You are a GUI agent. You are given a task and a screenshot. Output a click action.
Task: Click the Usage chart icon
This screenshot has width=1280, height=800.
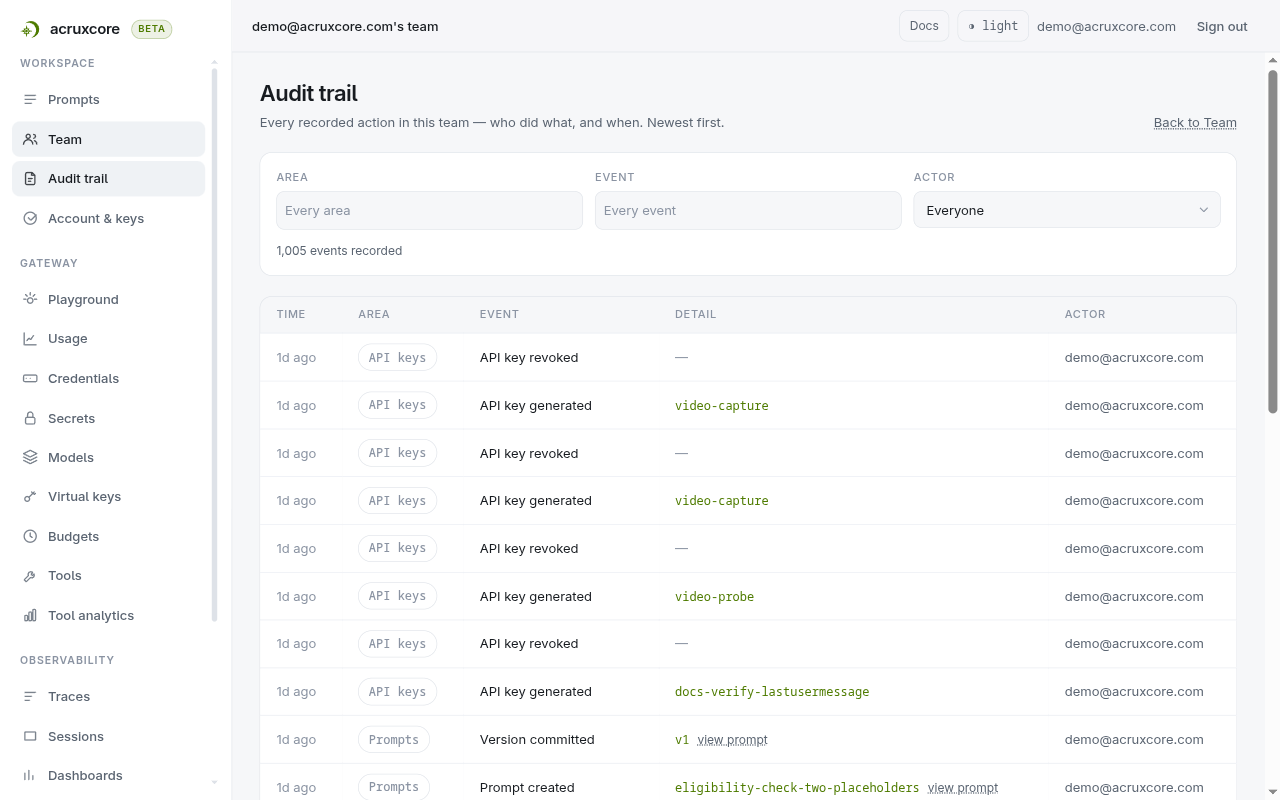(30, 339)
